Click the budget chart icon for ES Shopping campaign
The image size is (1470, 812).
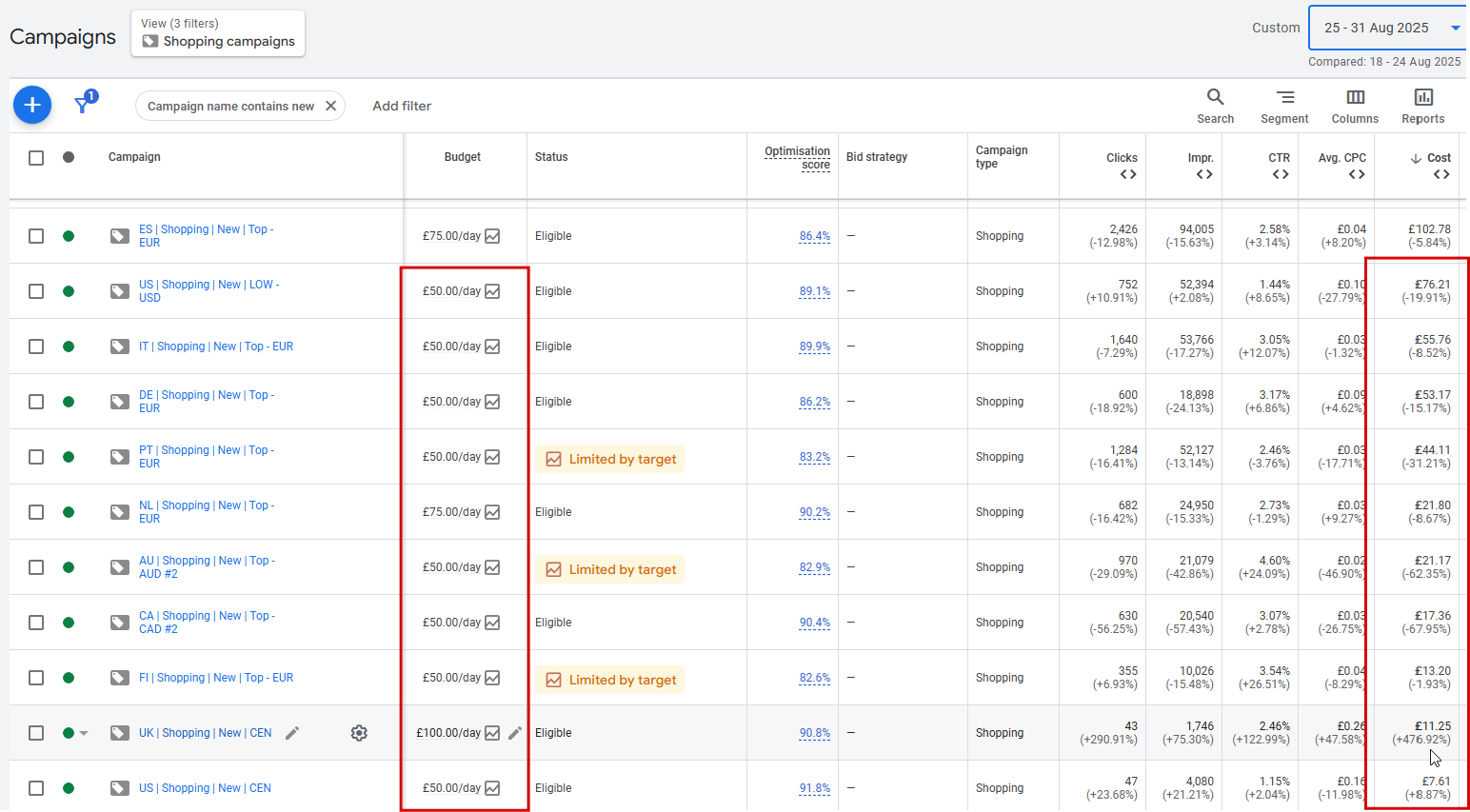492,236
